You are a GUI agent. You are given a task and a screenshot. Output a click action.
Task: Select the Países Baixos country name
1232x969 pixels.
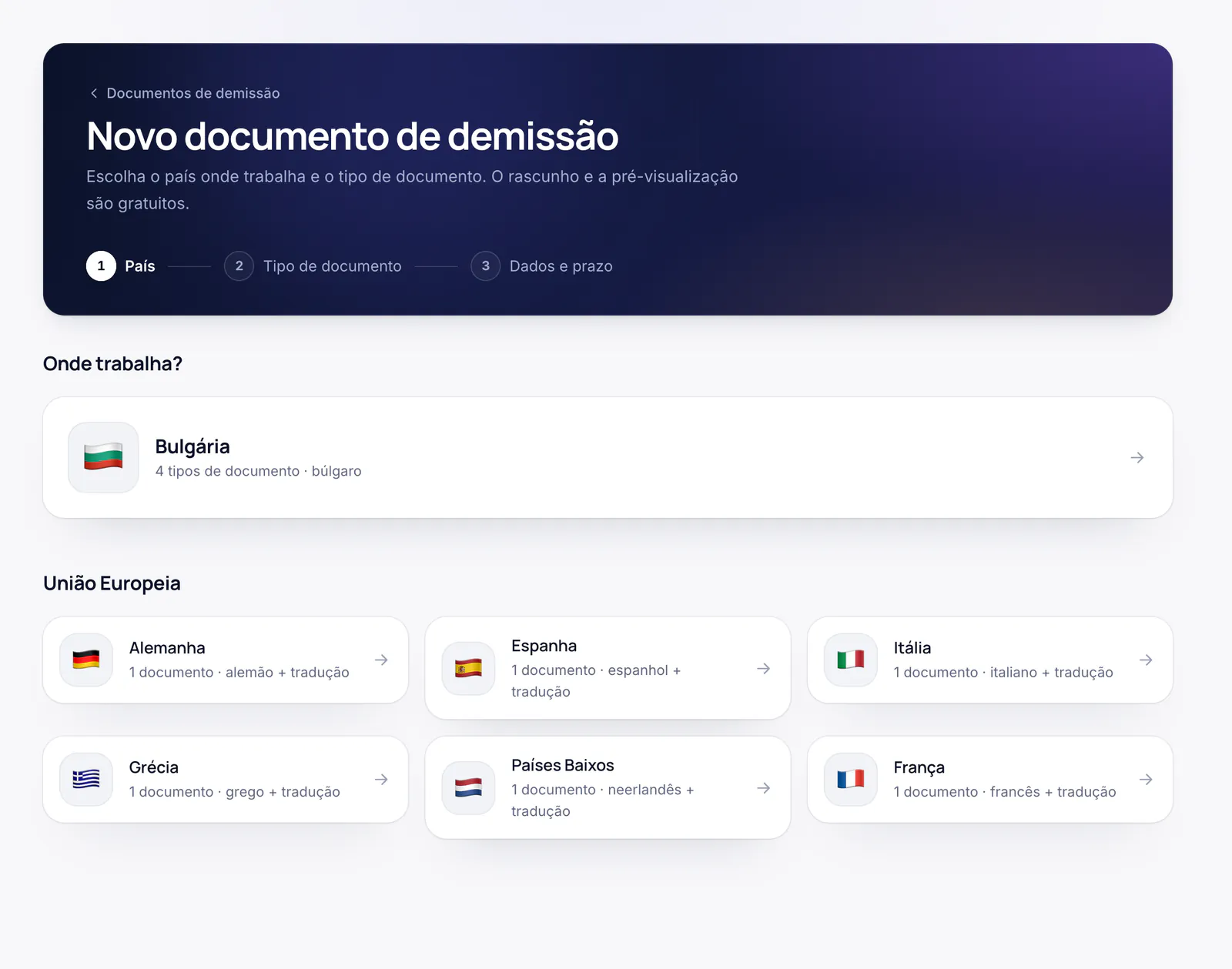click(563, 765)
